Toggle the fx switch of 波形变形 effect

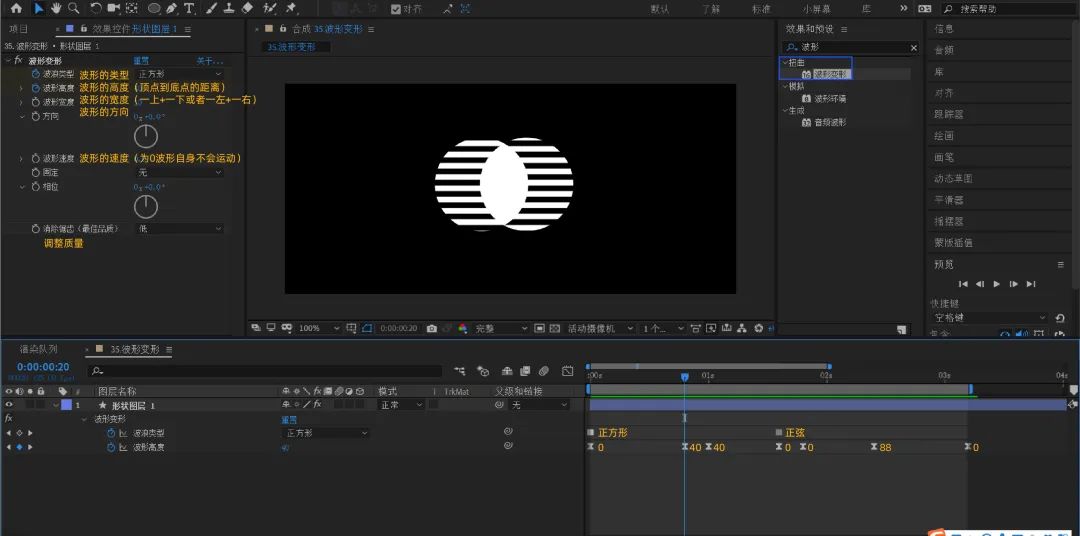(x=18, y=61)
